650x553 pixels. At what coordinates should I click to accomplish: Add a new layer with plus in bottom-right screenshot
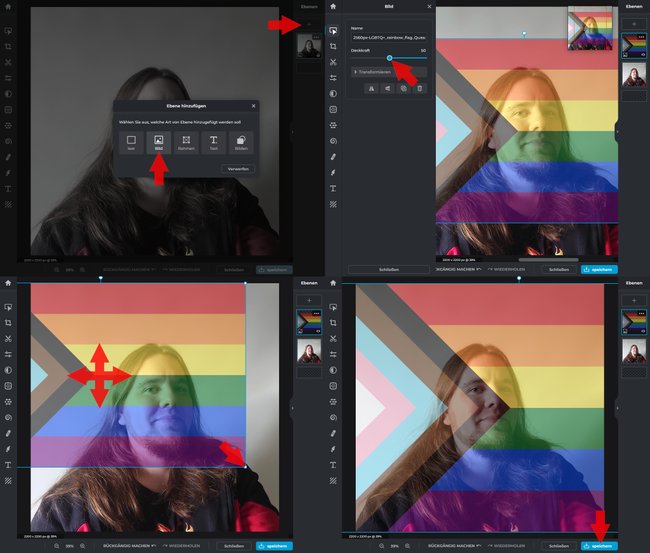click(634, 300)
